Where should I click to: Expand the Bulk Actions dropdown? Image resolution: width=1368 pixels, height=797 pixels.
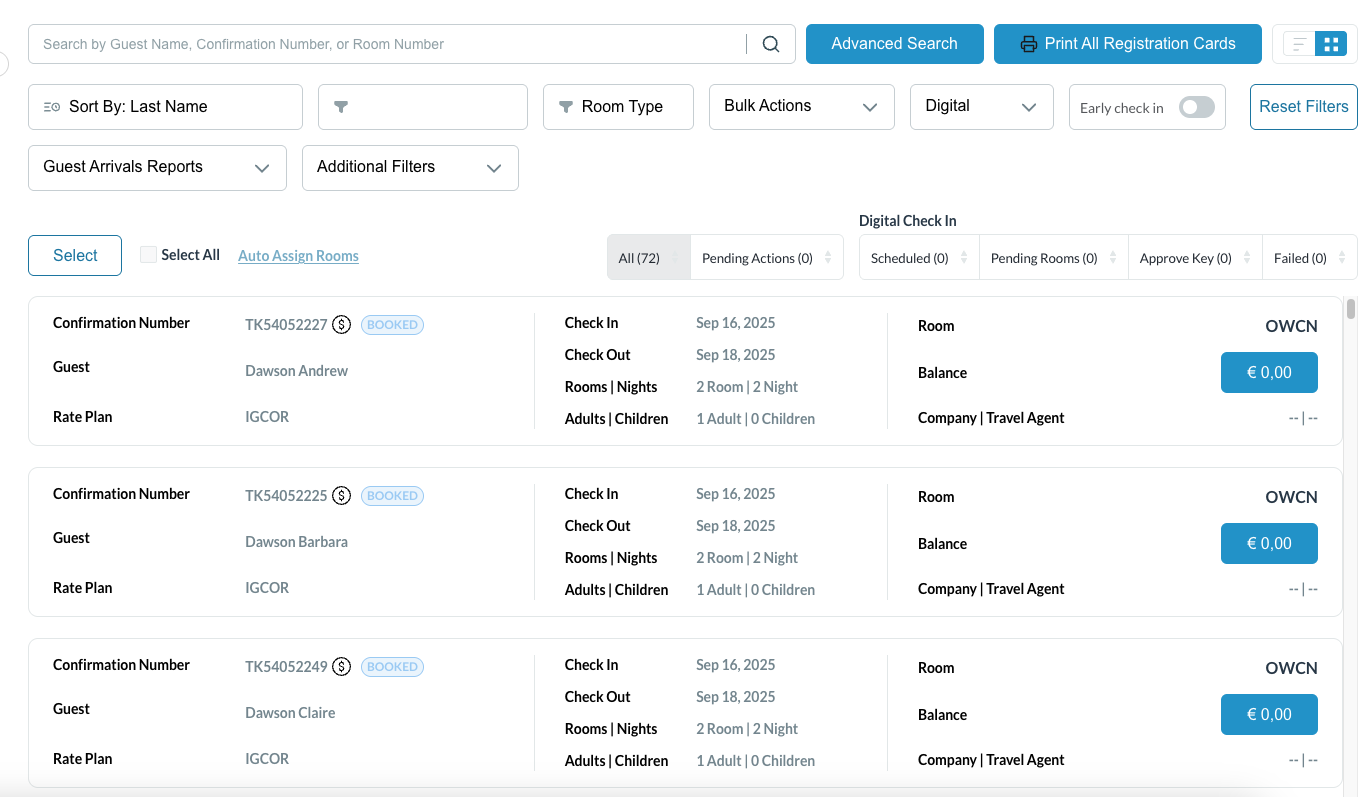click(x=801, y=107)
